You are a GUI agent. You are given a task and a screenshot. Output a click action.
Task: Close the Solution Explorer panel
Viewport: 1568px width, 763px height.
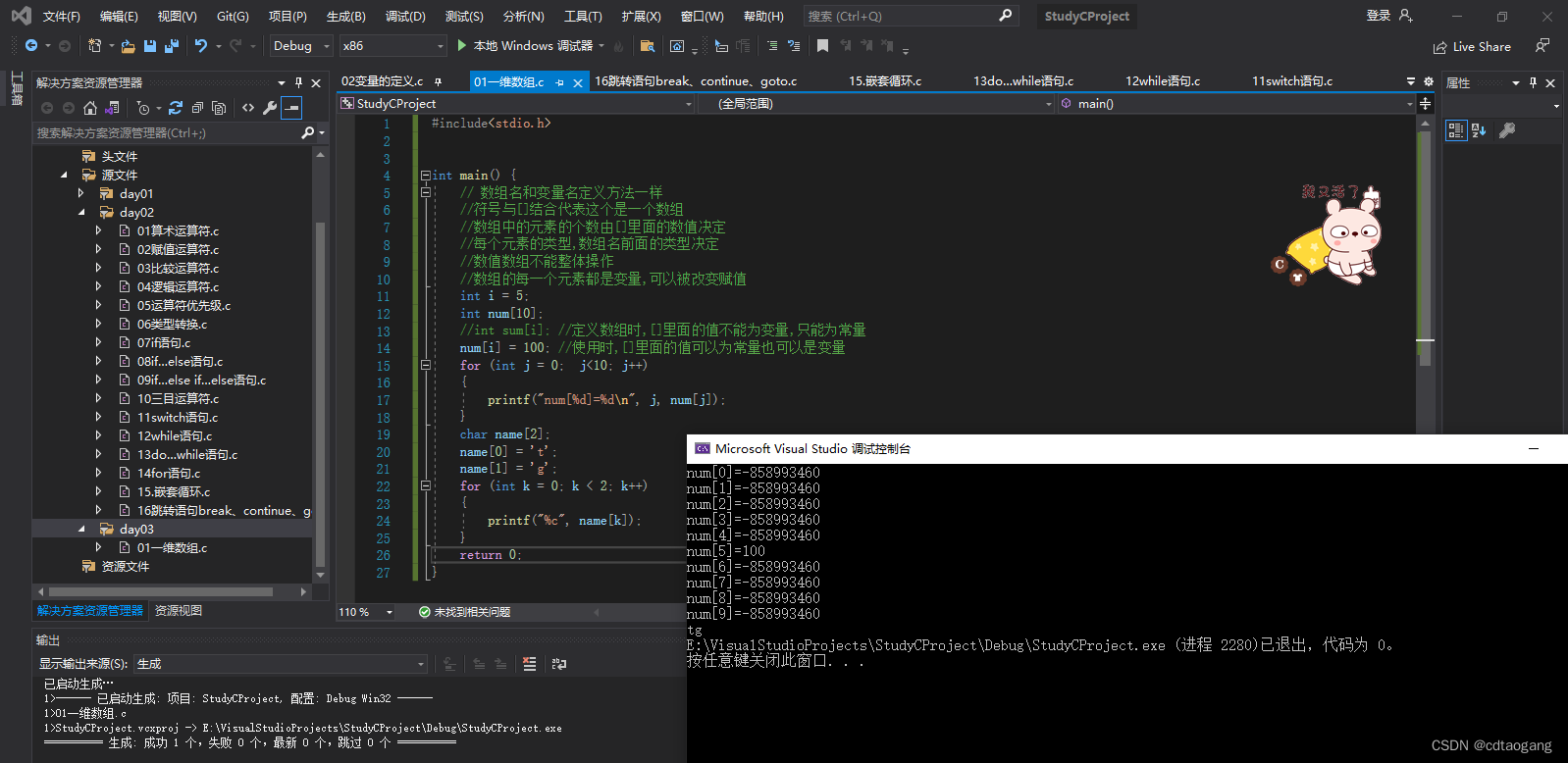coord(316,83)
